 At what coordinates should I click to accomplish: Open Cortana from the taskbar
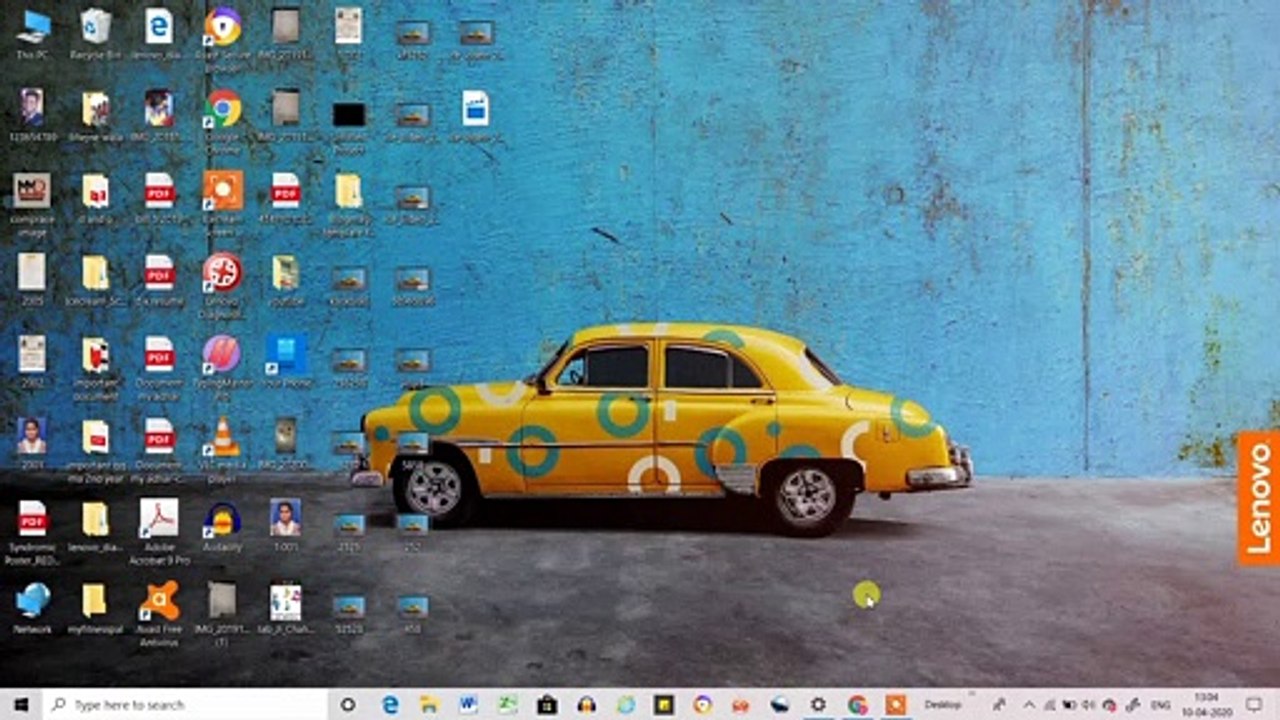tap(348, 704)
